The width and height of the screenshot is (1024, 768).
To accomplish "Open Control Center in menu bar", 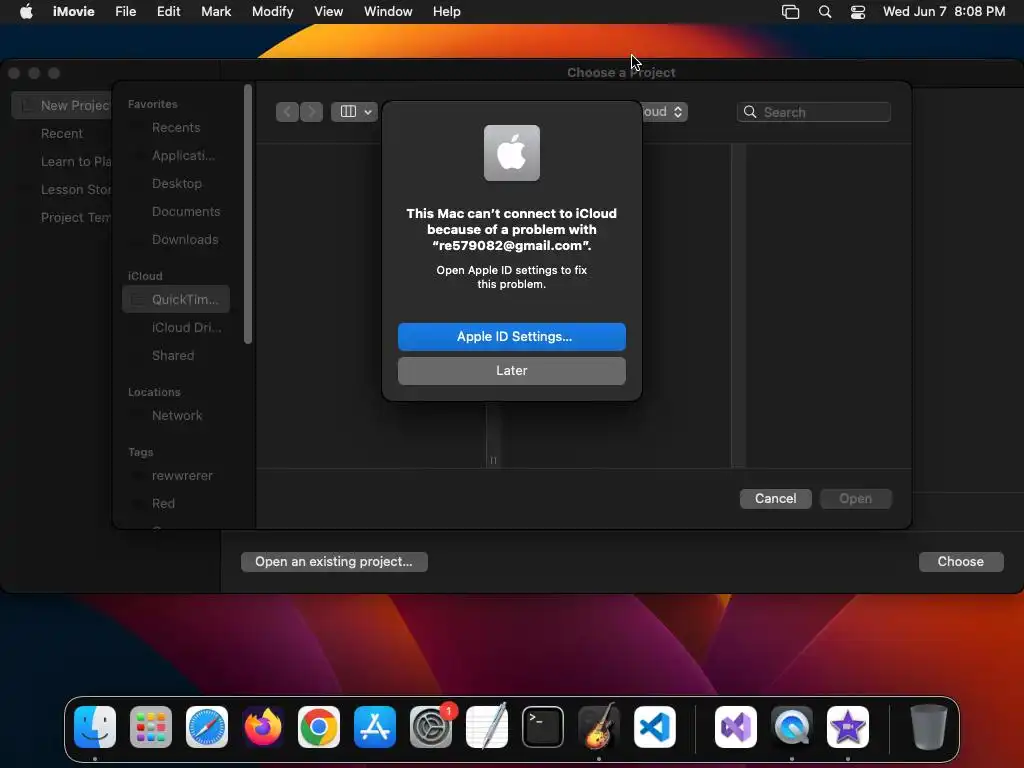I will 857,12.
